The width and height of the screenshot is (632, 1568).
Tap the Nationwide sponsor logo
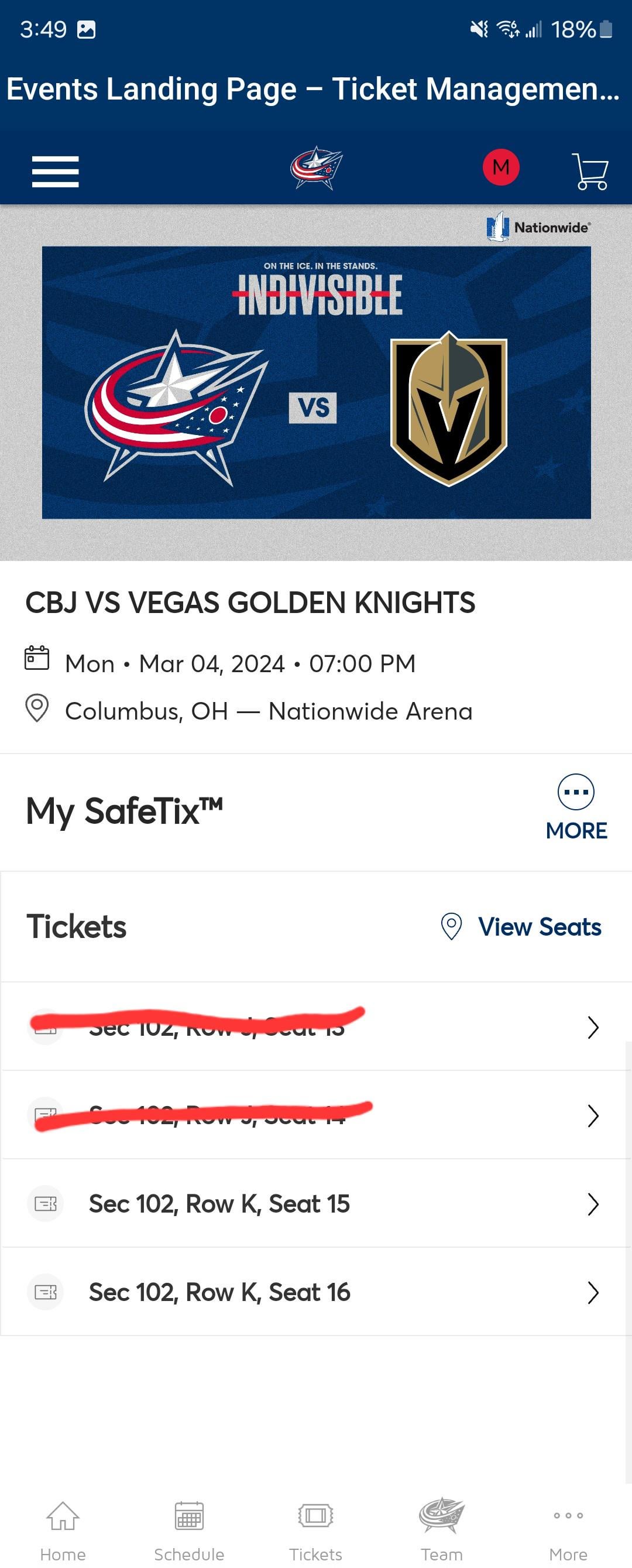click(x=539, y=227)
